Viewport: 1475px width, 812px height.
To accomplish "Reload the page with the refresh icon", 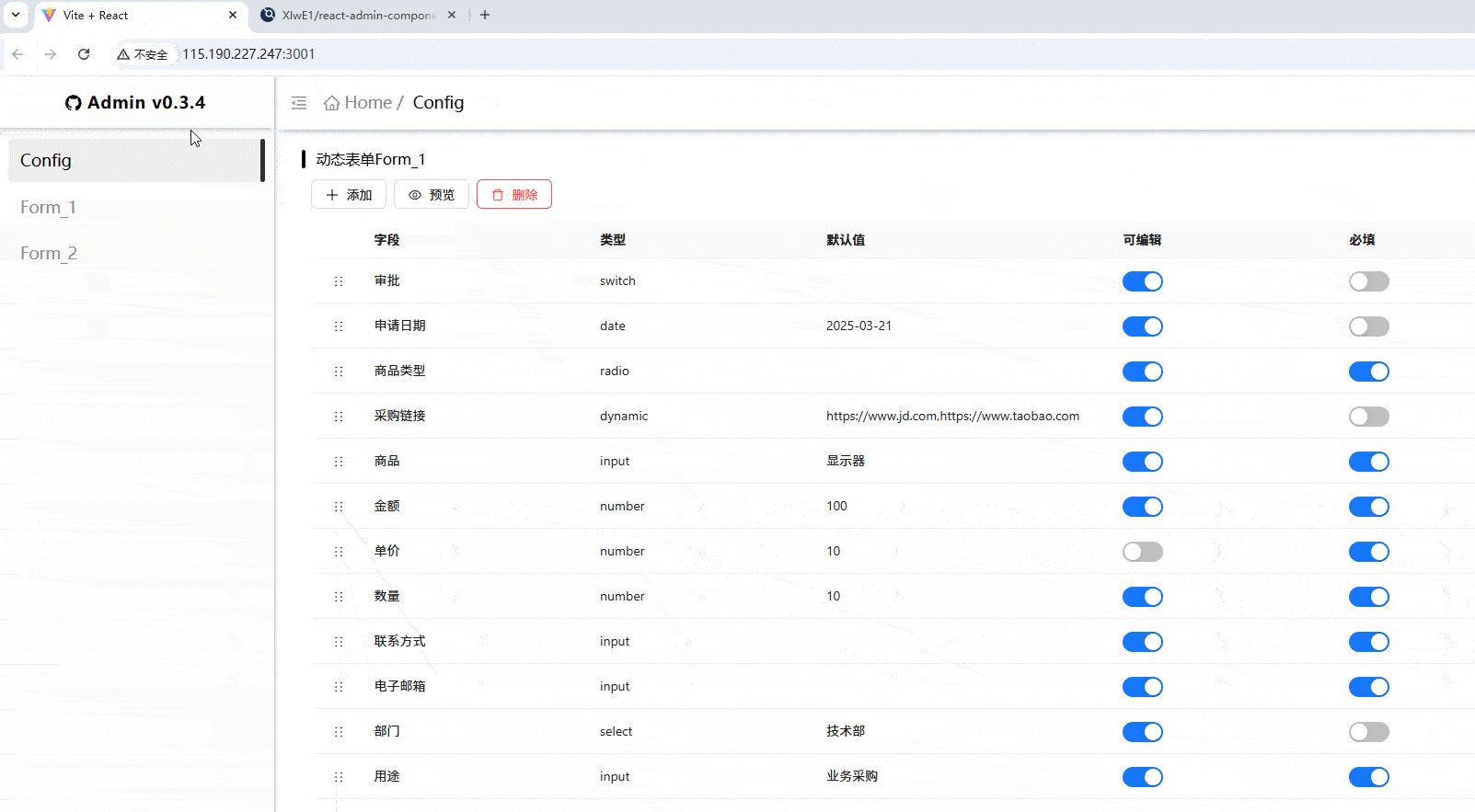I will tap(84, 54).
